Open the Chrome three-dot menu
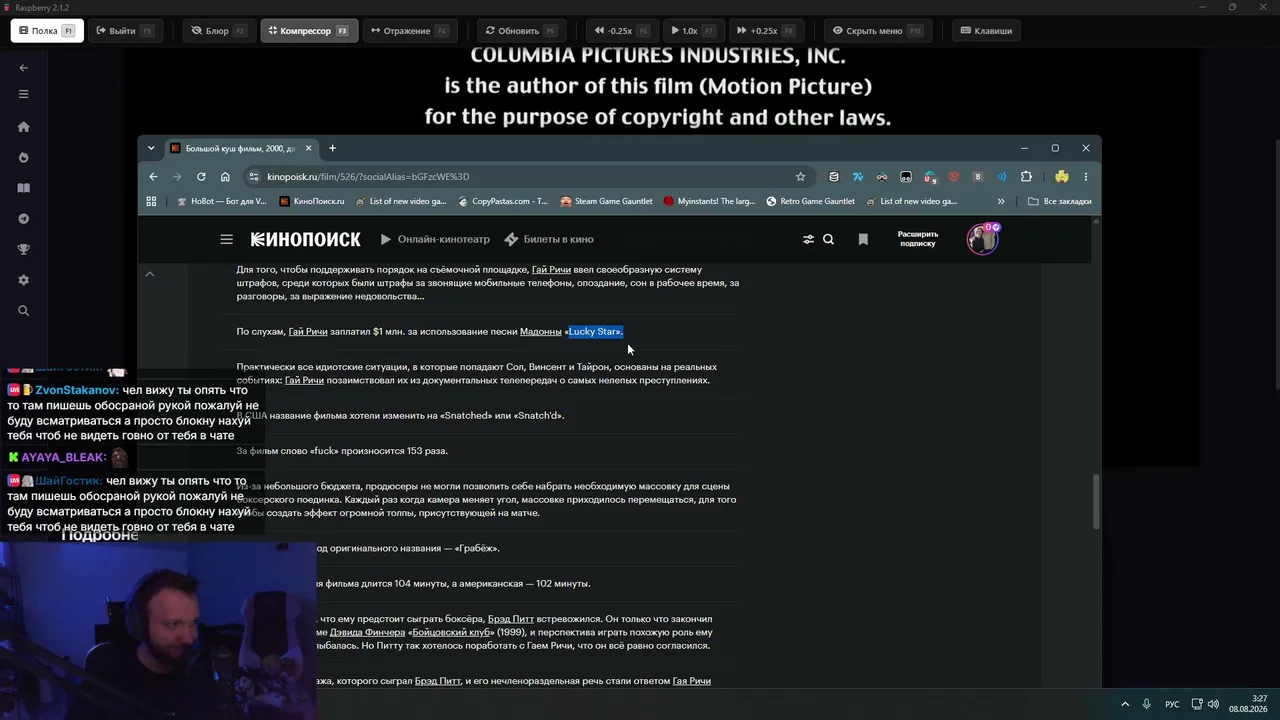 pyautogui.click(x=1086, y=177)
